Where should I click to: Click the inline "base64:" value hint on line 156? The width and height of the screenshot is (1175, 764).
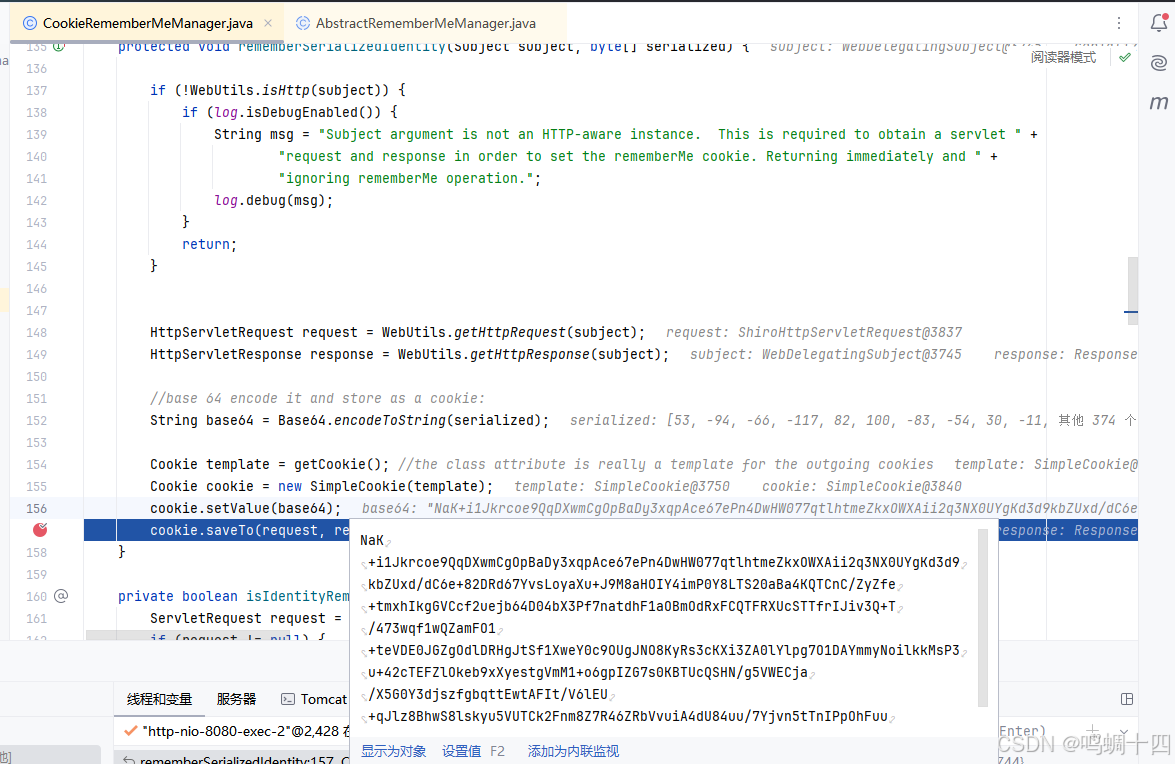tap(749, 509)
